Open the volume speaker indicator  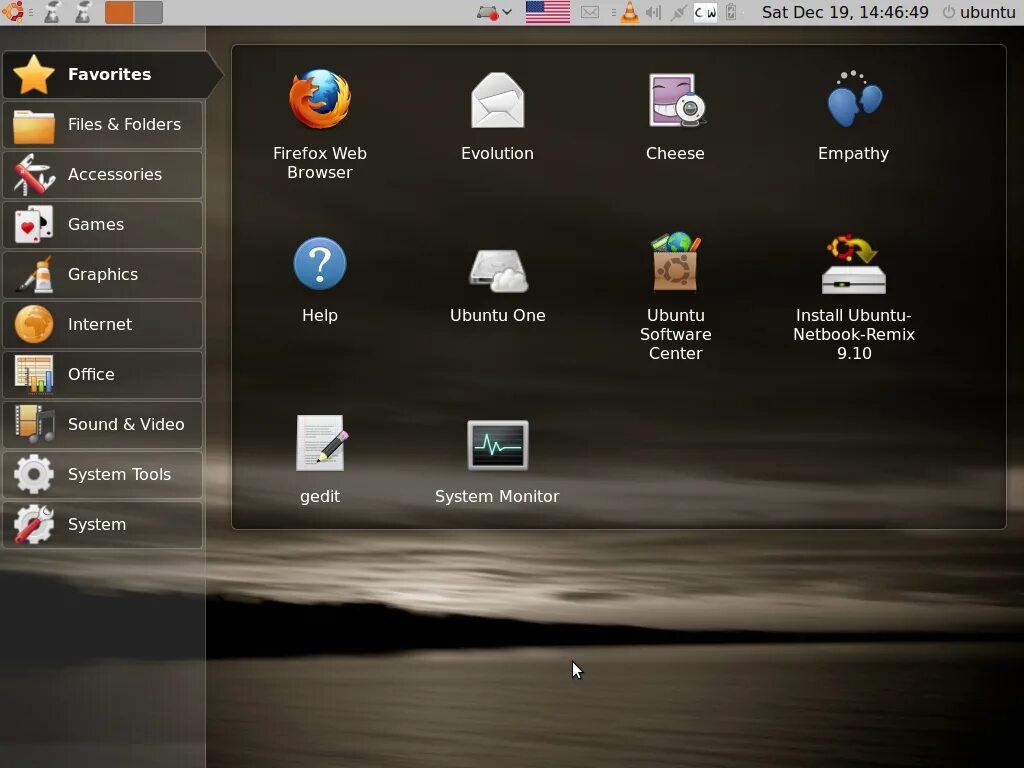(653, 12)
